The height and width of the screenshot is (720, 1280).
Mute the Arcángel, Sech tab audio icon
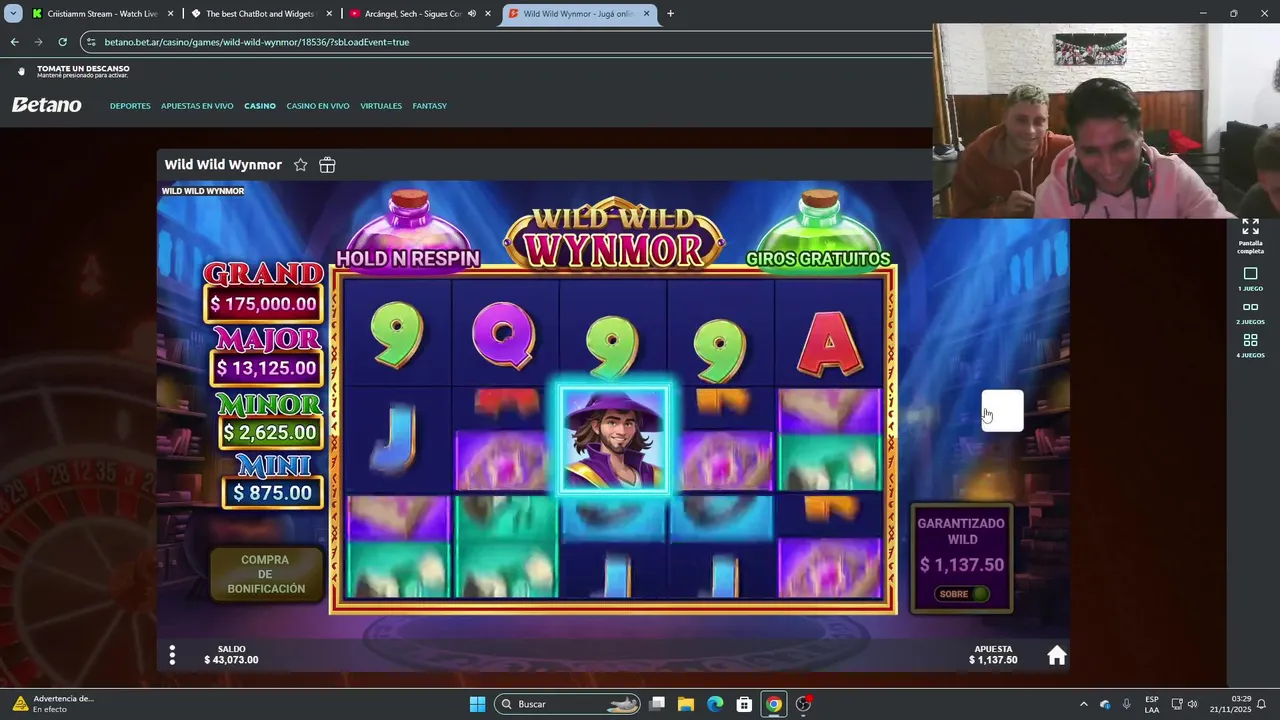pyautogui.click(x=471, y=14)
